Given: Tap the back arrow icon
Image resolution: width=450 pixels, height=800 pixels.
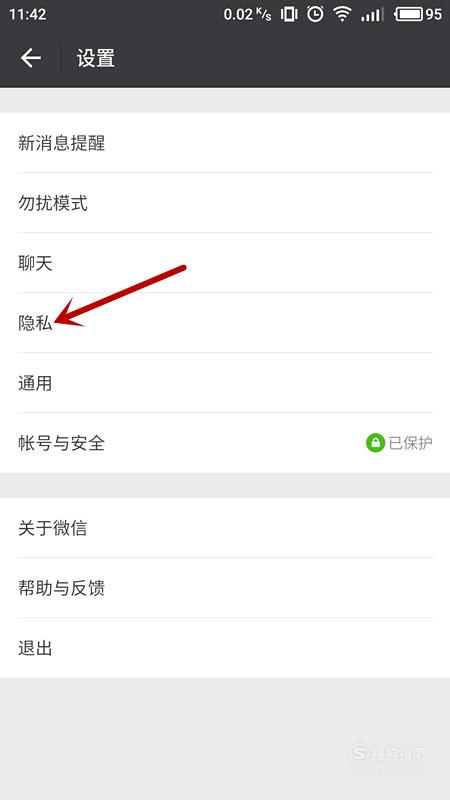Looking at the screenshot, I should click(31, 58).
